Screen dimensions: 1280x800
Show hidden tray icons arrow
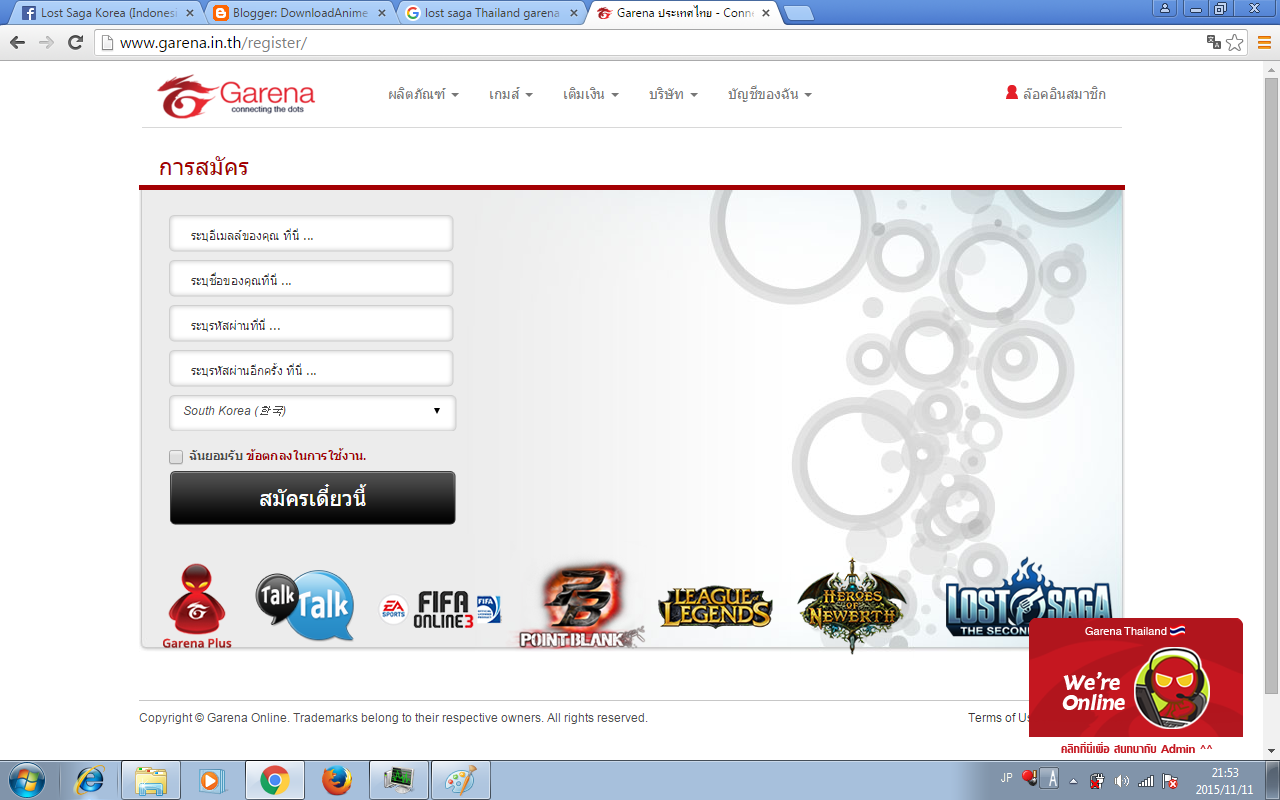coord(1074,781)
